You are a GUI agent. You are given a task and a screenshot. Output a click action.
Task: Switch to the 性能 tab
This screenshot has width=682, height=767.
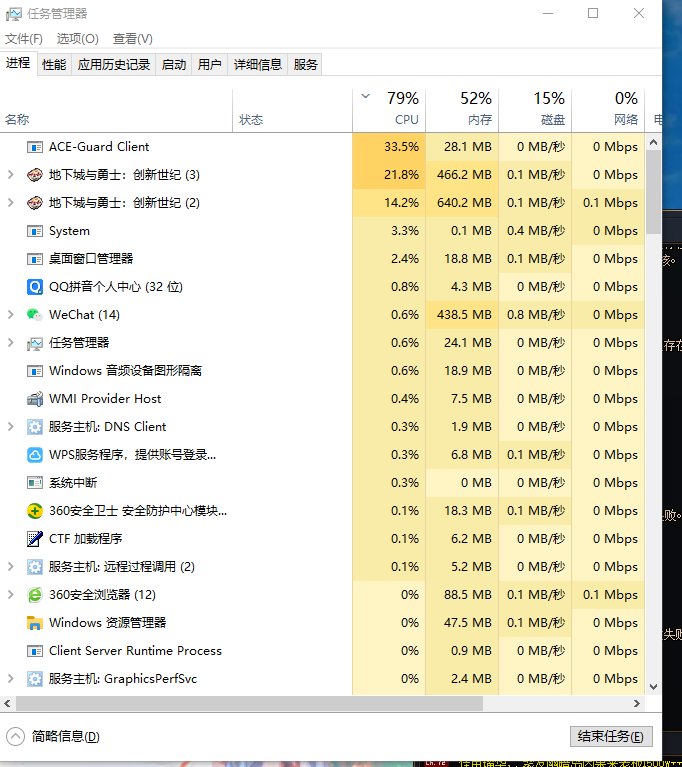coord(54,65)
